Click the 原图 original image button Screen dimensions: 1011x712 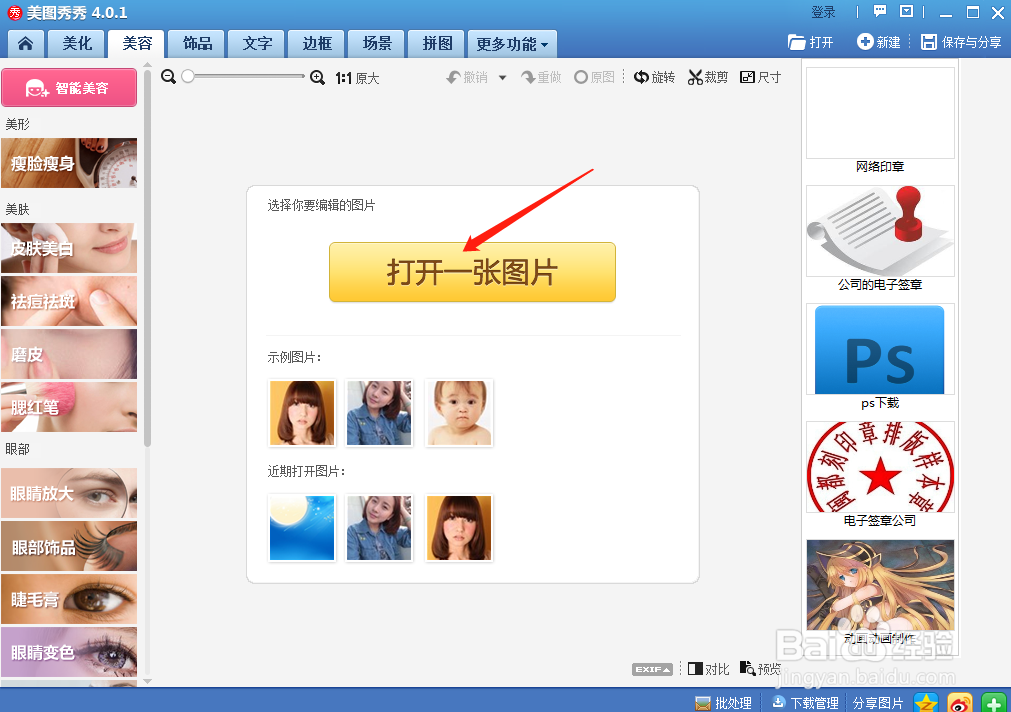(594, 77)
